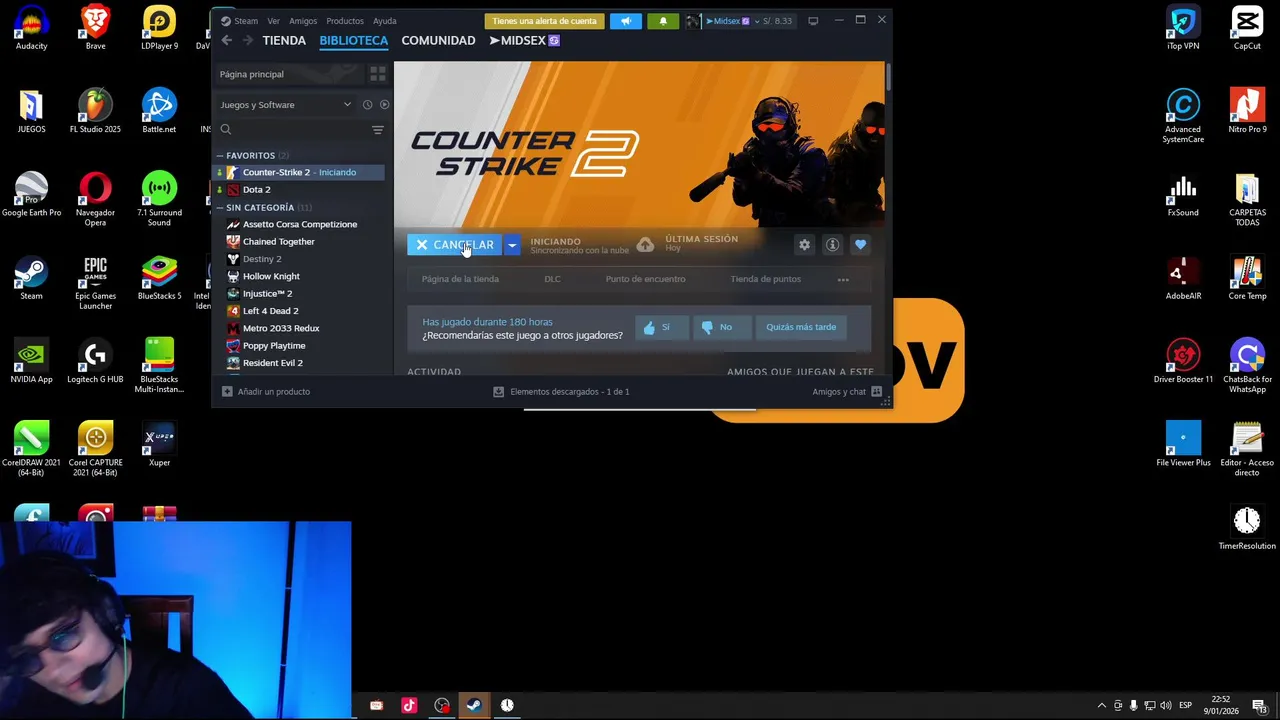The image size is (1280, 720).
Task: Go back with the navigation arrow
Action: (227, 41)
